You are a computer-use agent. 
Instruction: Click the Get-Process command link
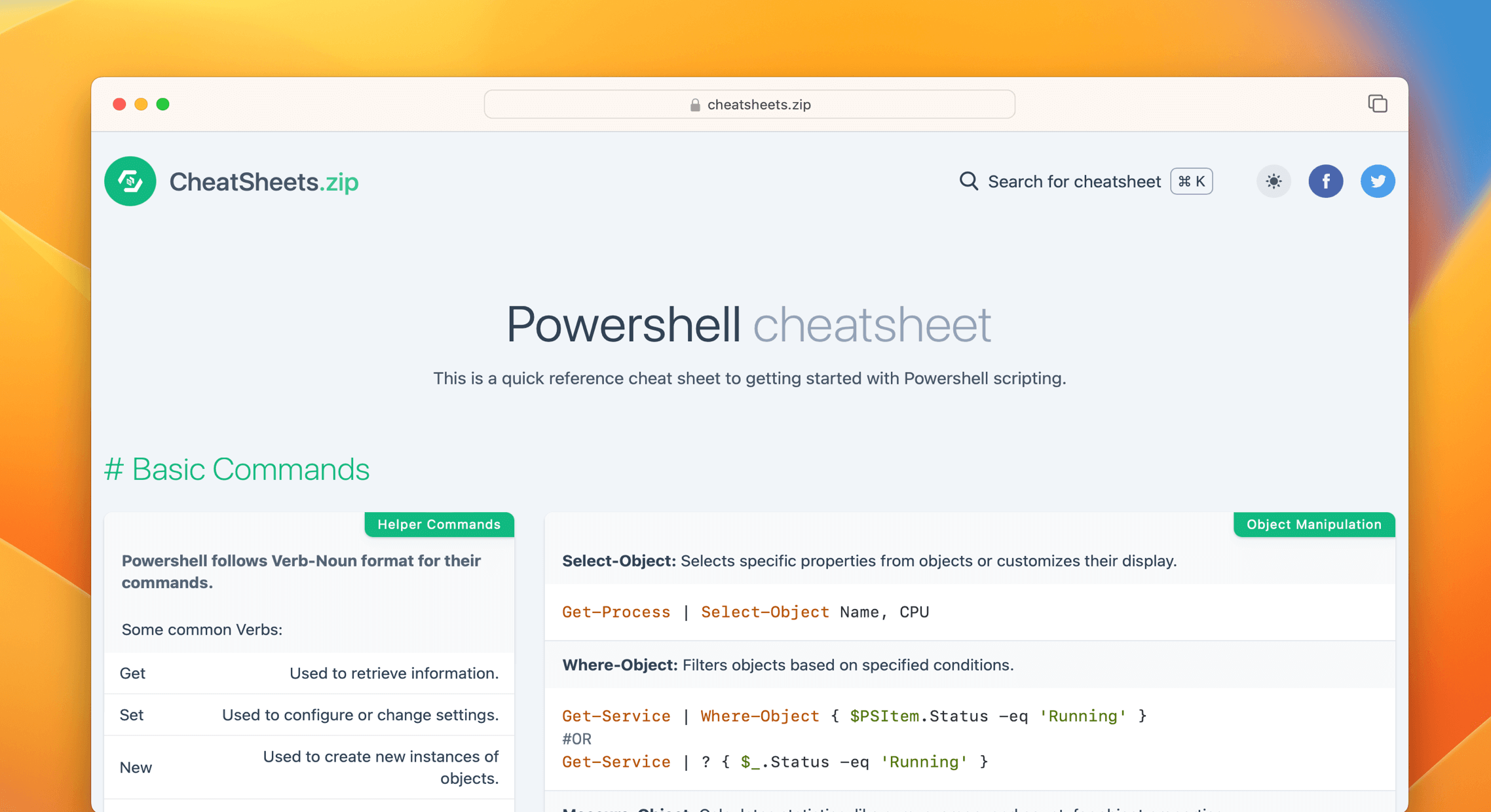[616, 612]
